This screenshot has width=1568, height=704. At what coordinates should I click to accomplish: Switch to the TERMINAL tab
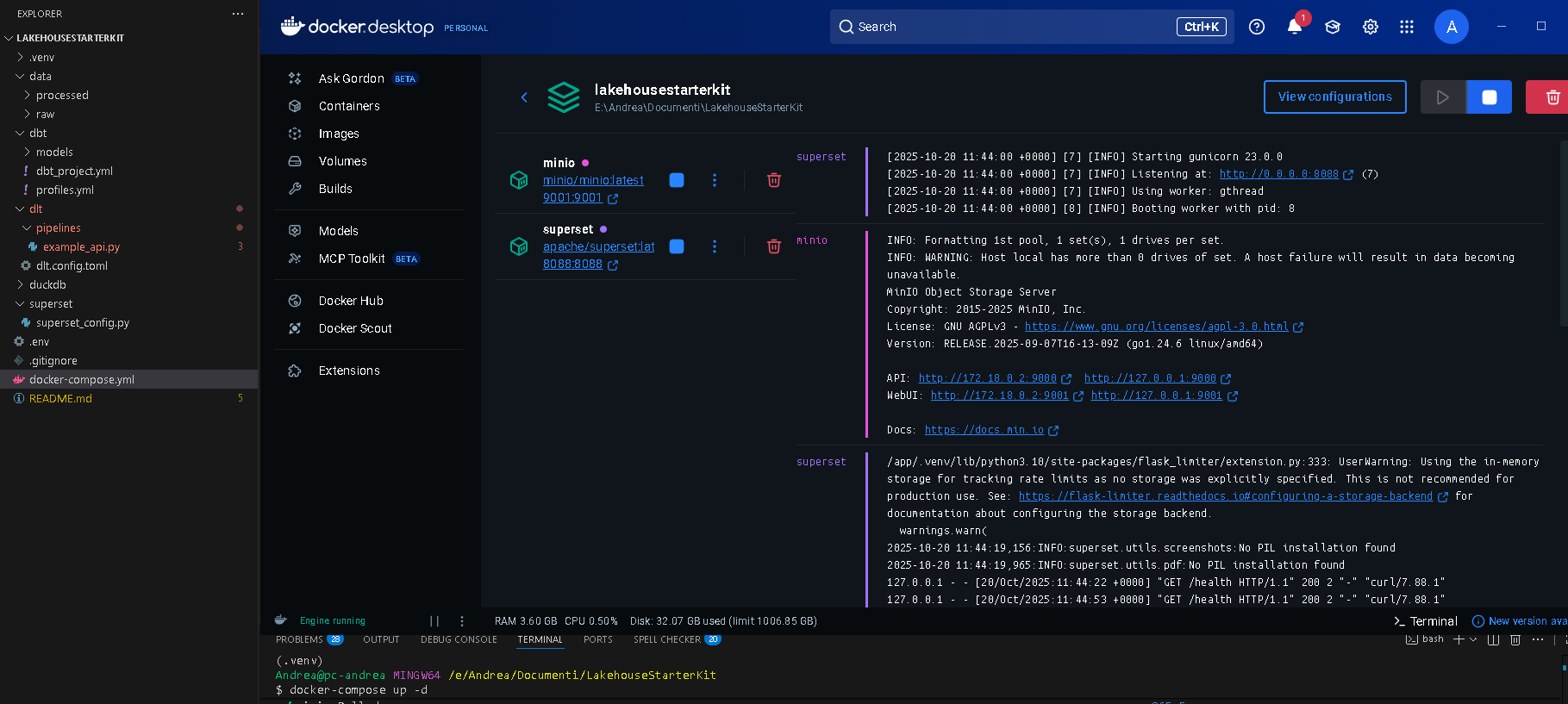pyautogui.click(x=540, y=639)
